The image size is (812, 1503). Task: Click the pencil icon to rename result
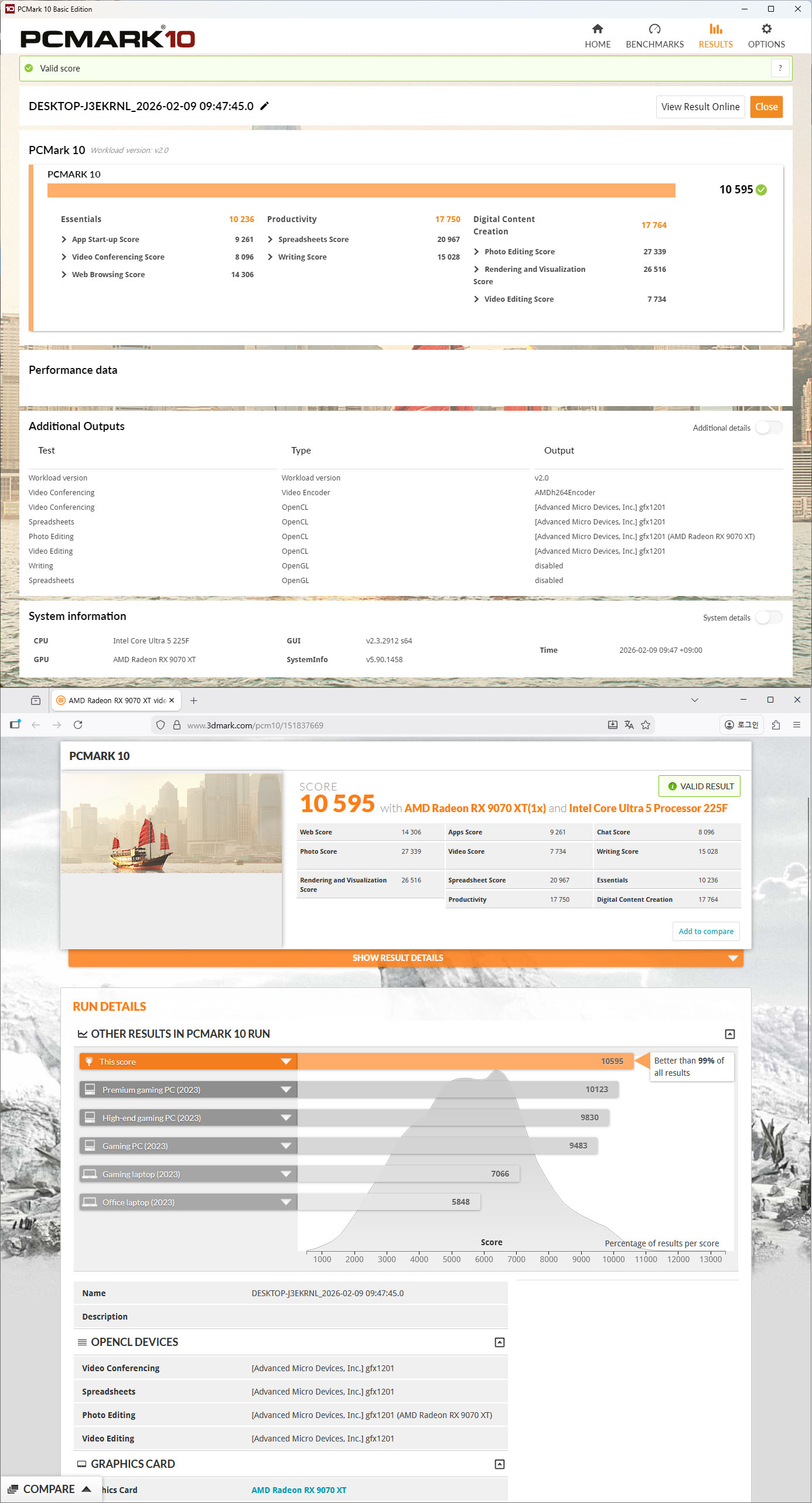pyautogui.click(x=265, y=106)
